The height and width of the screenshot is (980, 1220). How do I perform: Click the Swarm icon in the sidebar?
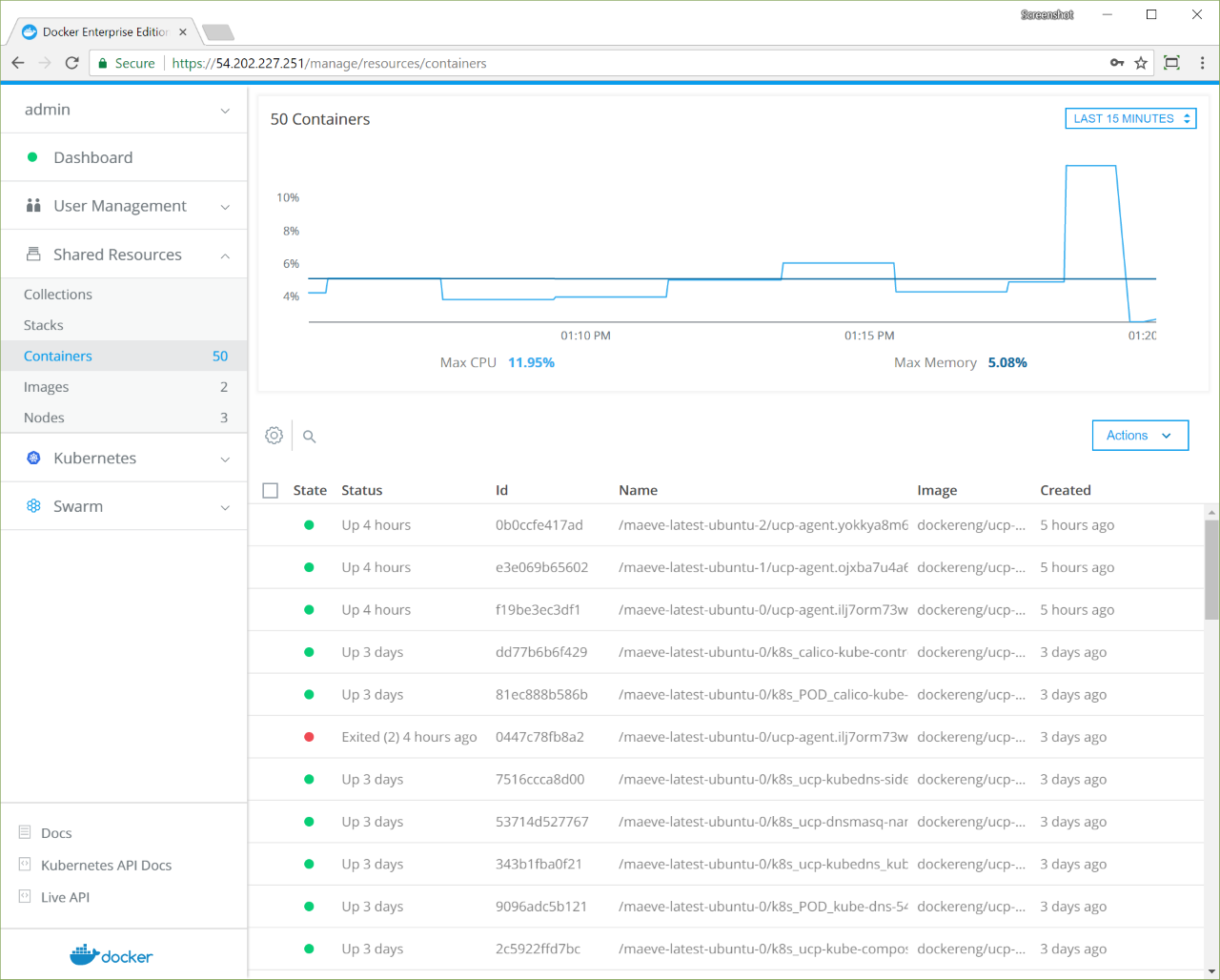tap(33, 506)
